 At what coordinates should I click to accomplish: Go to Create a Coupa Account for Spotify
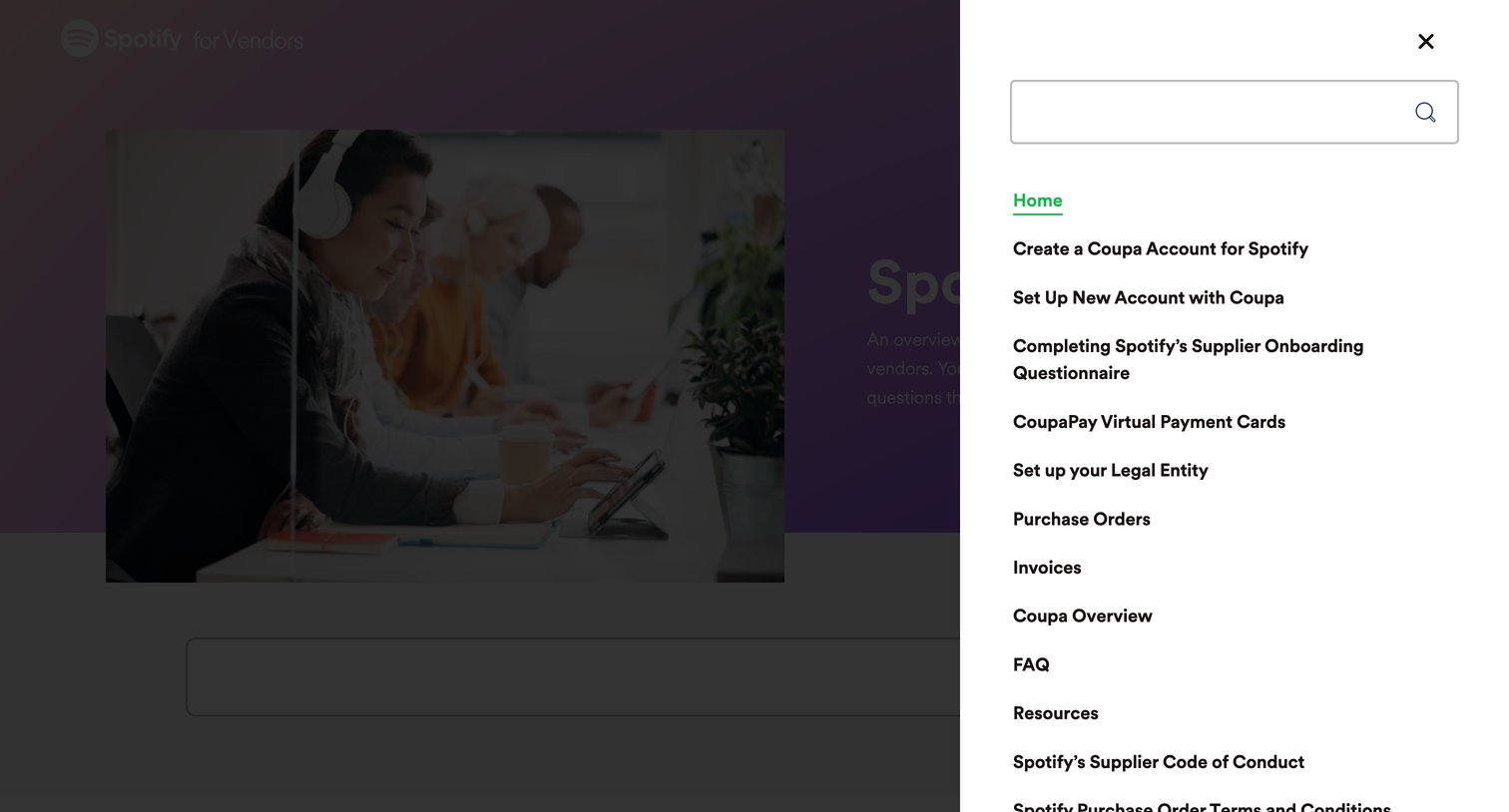1160,248
